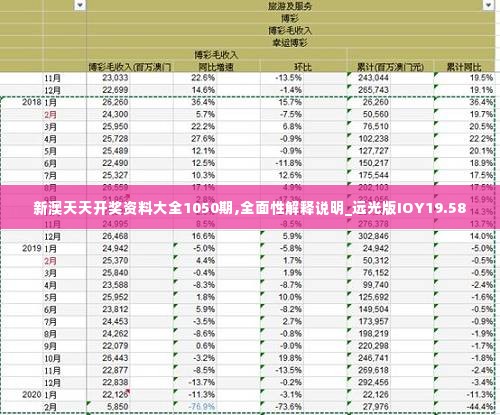Select the cell with value 5,850

pos(115,407)
